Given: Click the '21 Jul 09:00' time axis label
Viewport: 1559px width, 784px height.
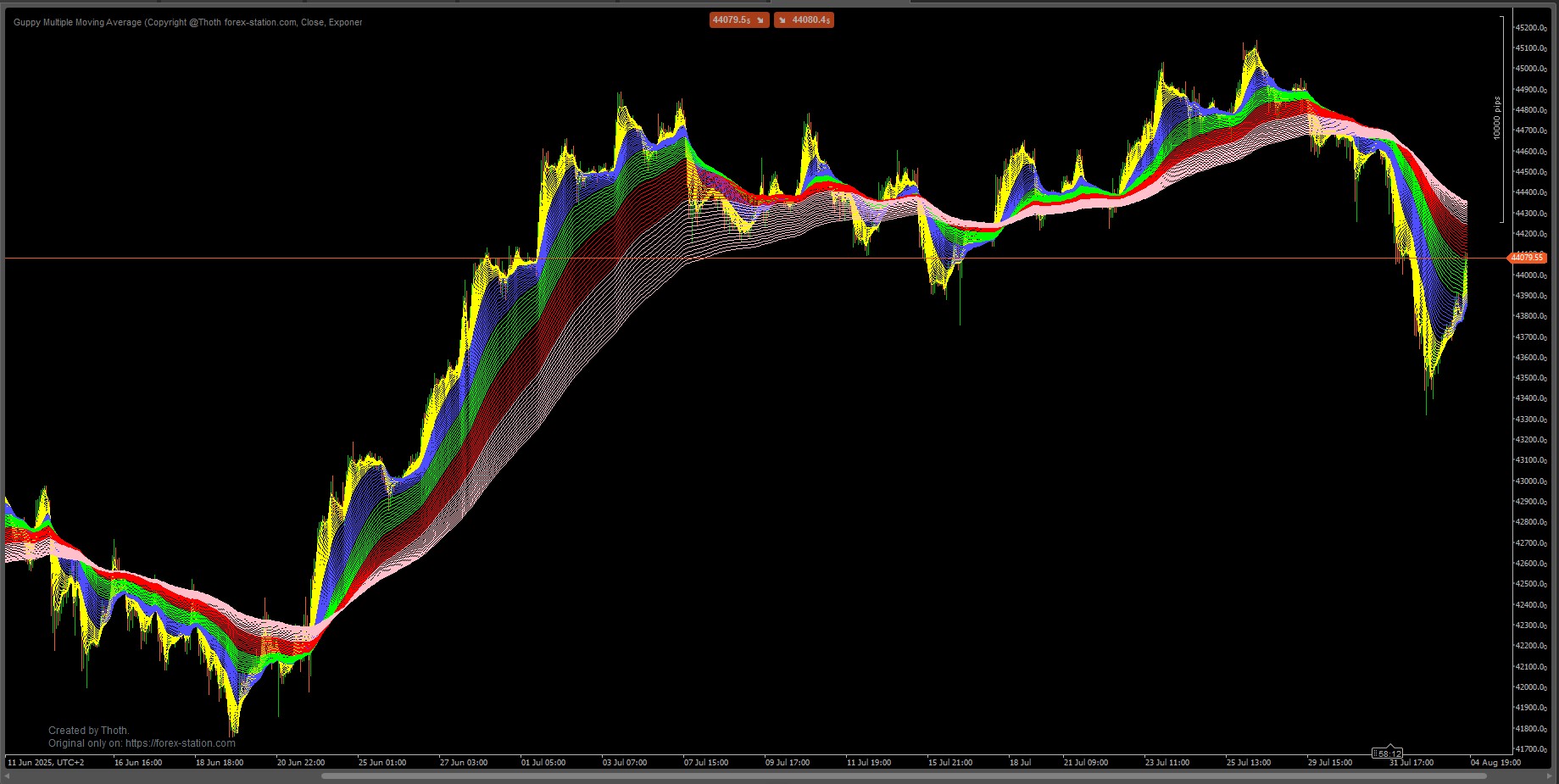Looking at the screenshot, I should pos(1086,763).
